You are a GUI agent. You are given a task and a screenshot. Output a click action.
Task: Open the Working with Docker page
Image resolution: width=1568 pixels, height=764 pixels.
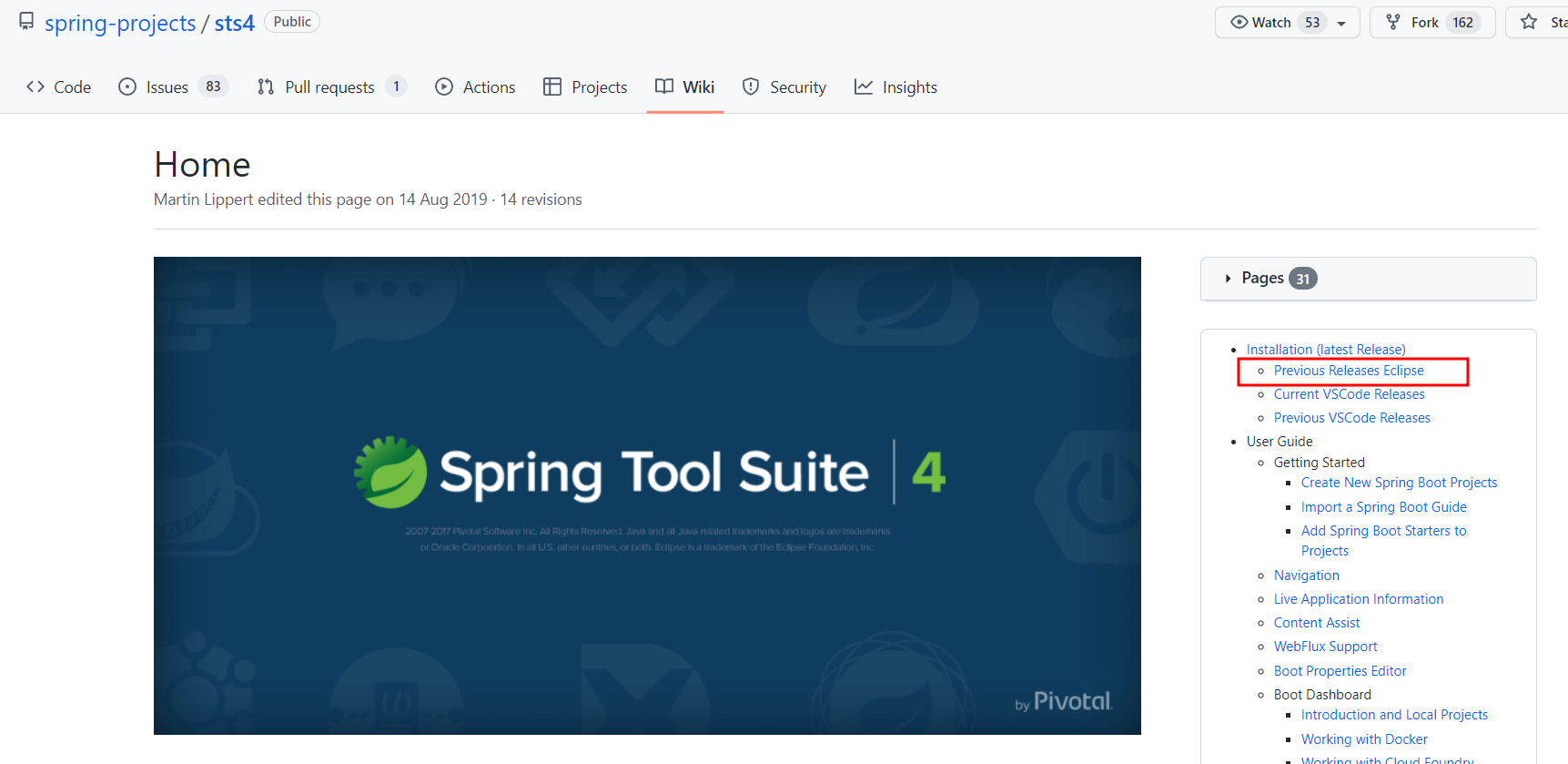pyautogui.click(x=1364, y=739)
